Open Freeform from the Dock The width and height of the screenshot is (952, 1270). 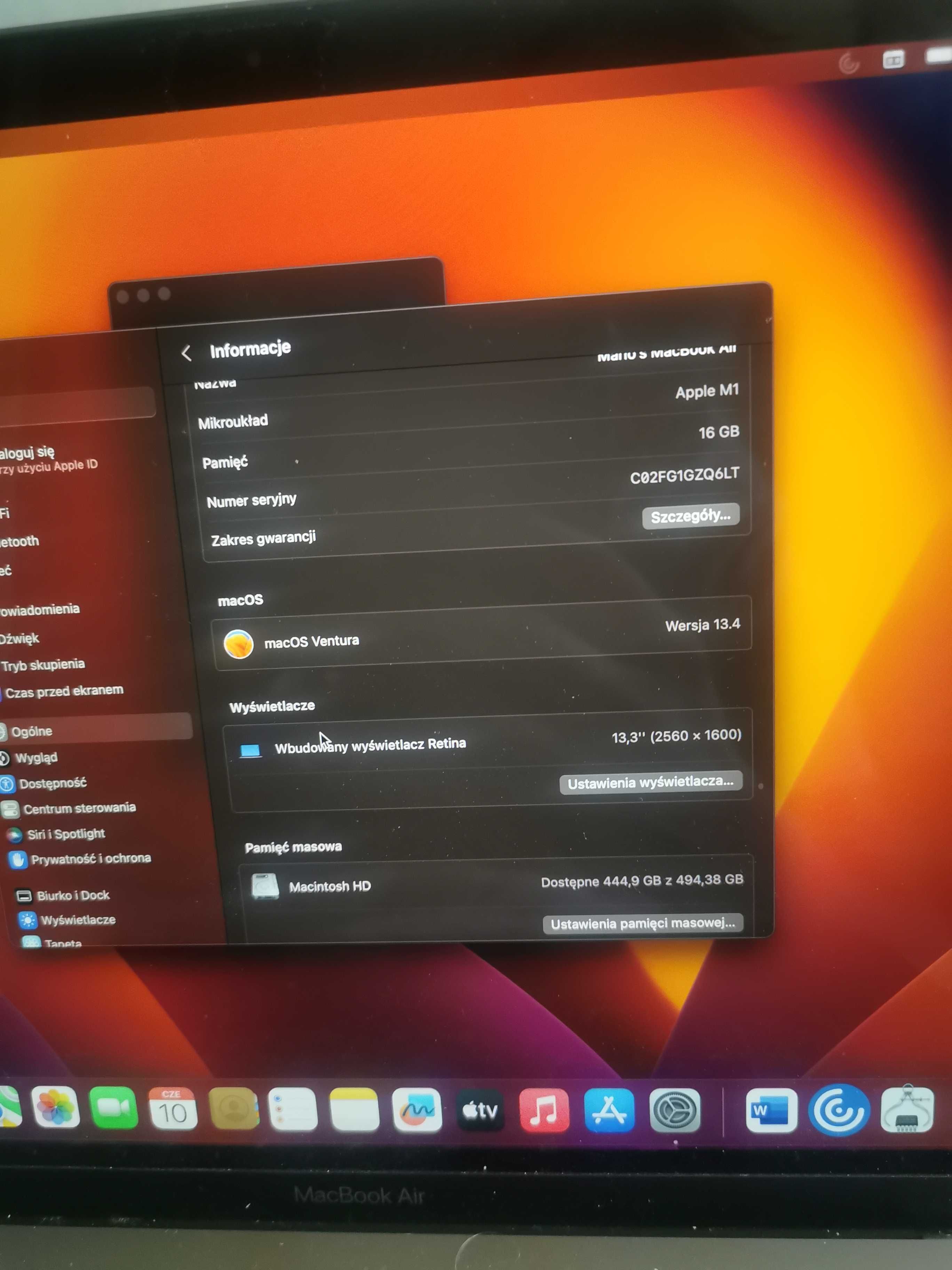click(416, 1110)
